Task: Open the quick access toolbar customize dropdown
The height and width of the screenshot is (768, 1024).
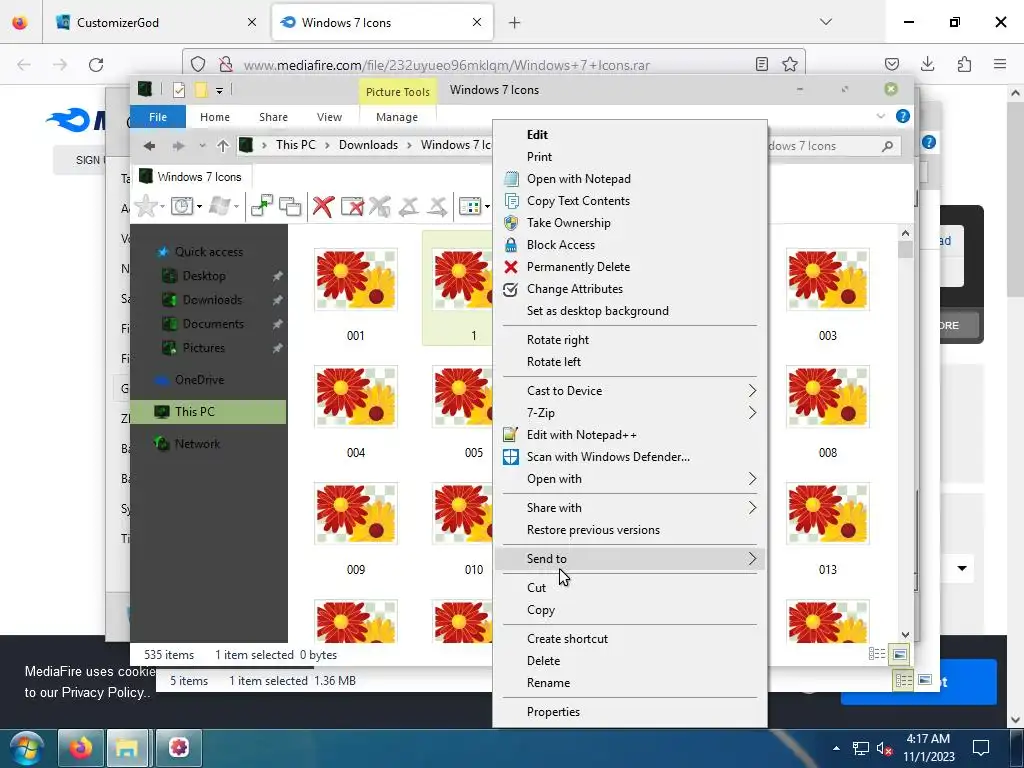Action: click(219, 91)
